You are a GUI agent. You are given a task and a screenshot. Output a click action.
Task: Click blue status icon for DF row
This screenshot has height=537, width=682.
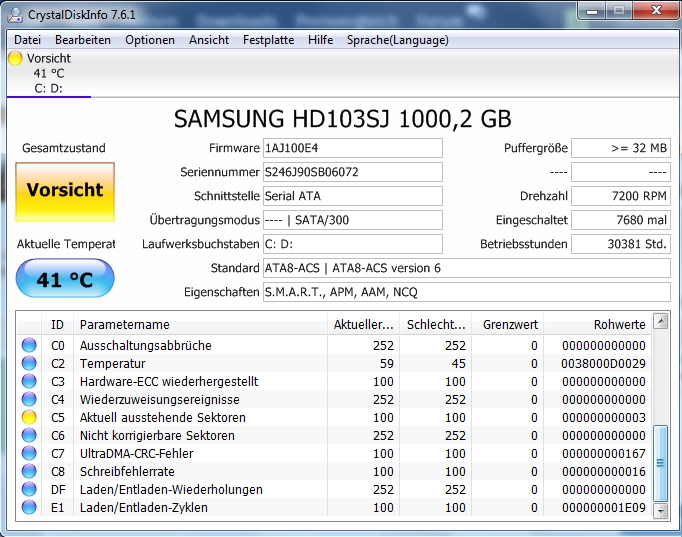click(29, 489)
